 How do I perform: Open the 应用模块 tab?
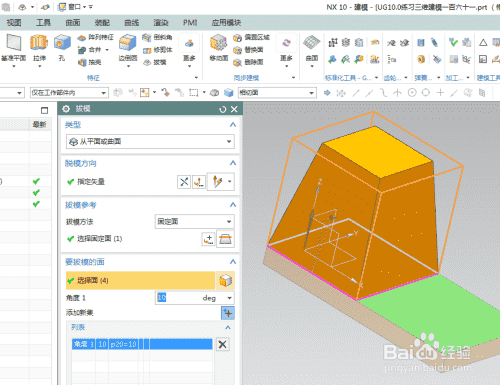click(x=226, y=23)
